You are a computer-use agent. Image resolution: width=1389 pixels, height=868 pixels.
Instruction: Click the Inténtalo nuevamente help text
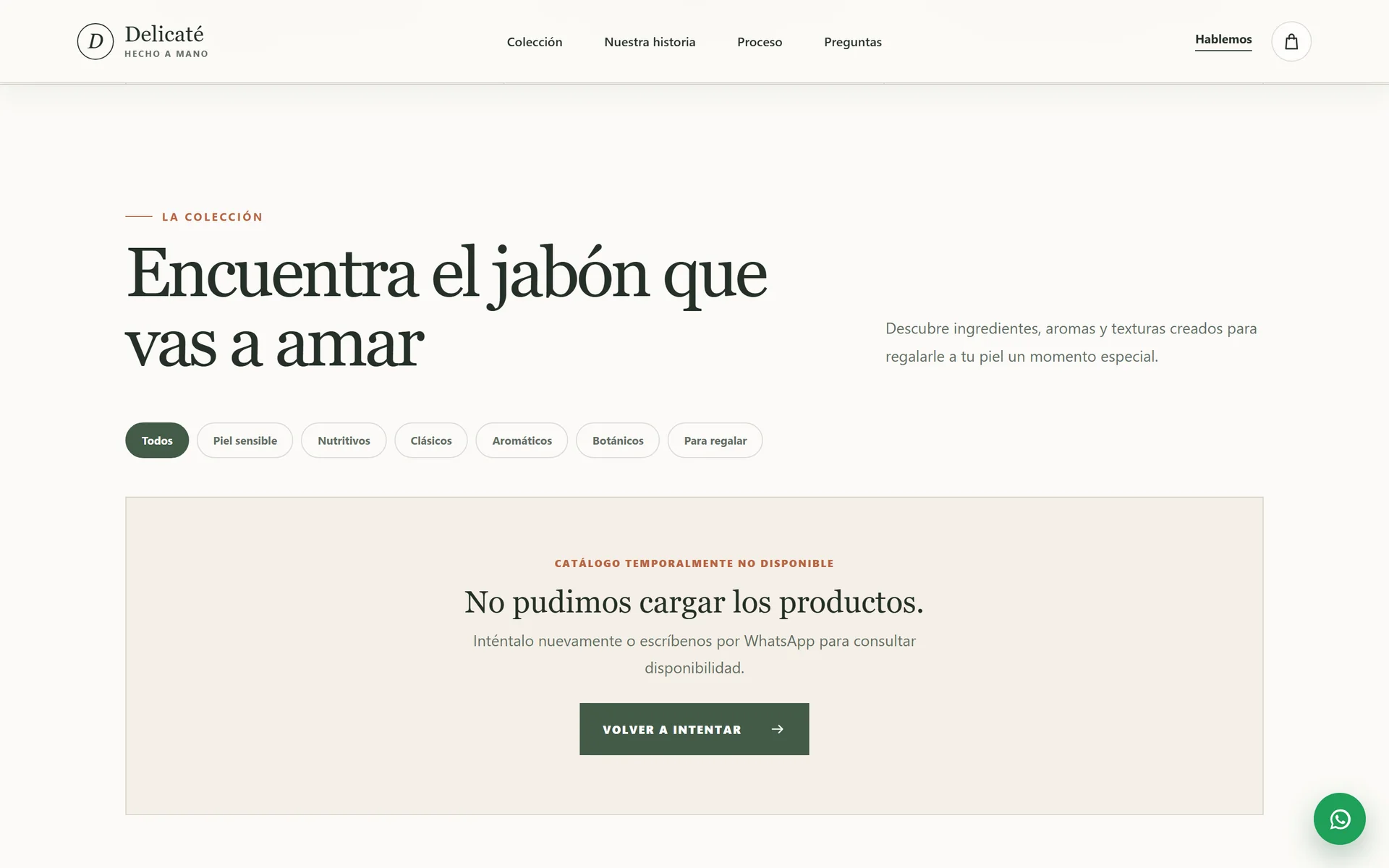coord(694,654)
